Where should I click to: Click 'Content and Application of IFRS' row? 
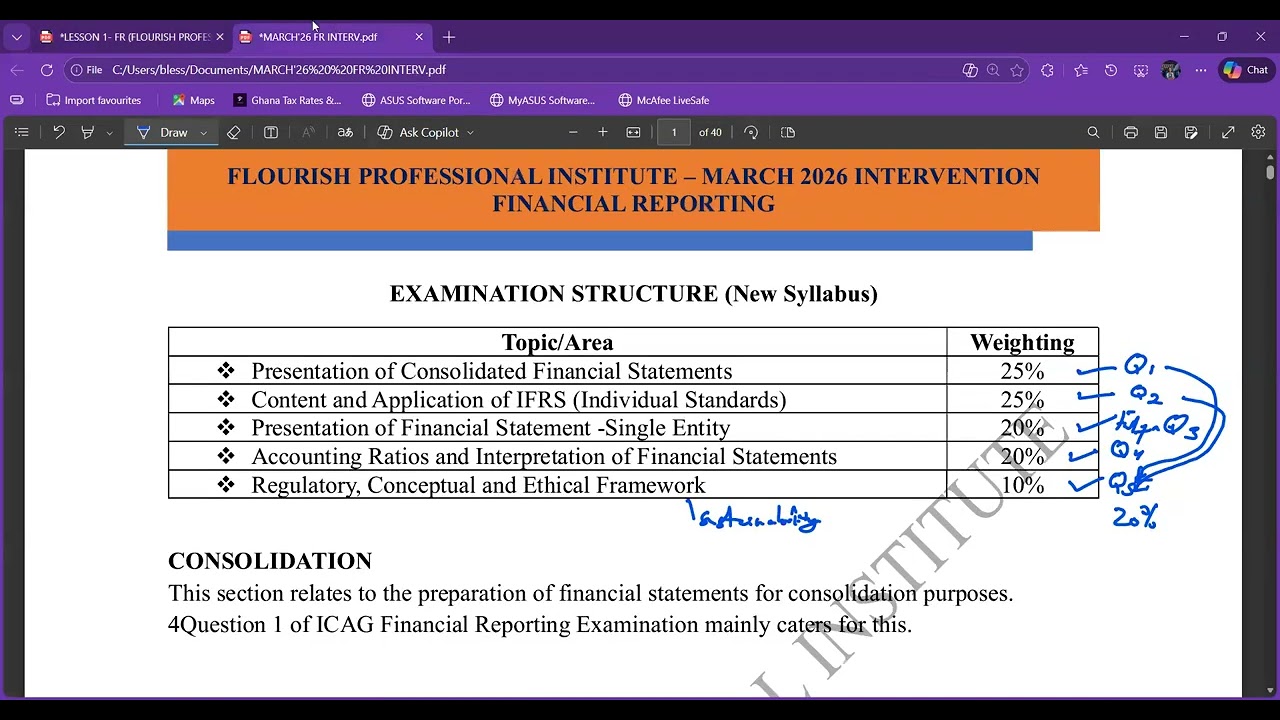point(633,400)
